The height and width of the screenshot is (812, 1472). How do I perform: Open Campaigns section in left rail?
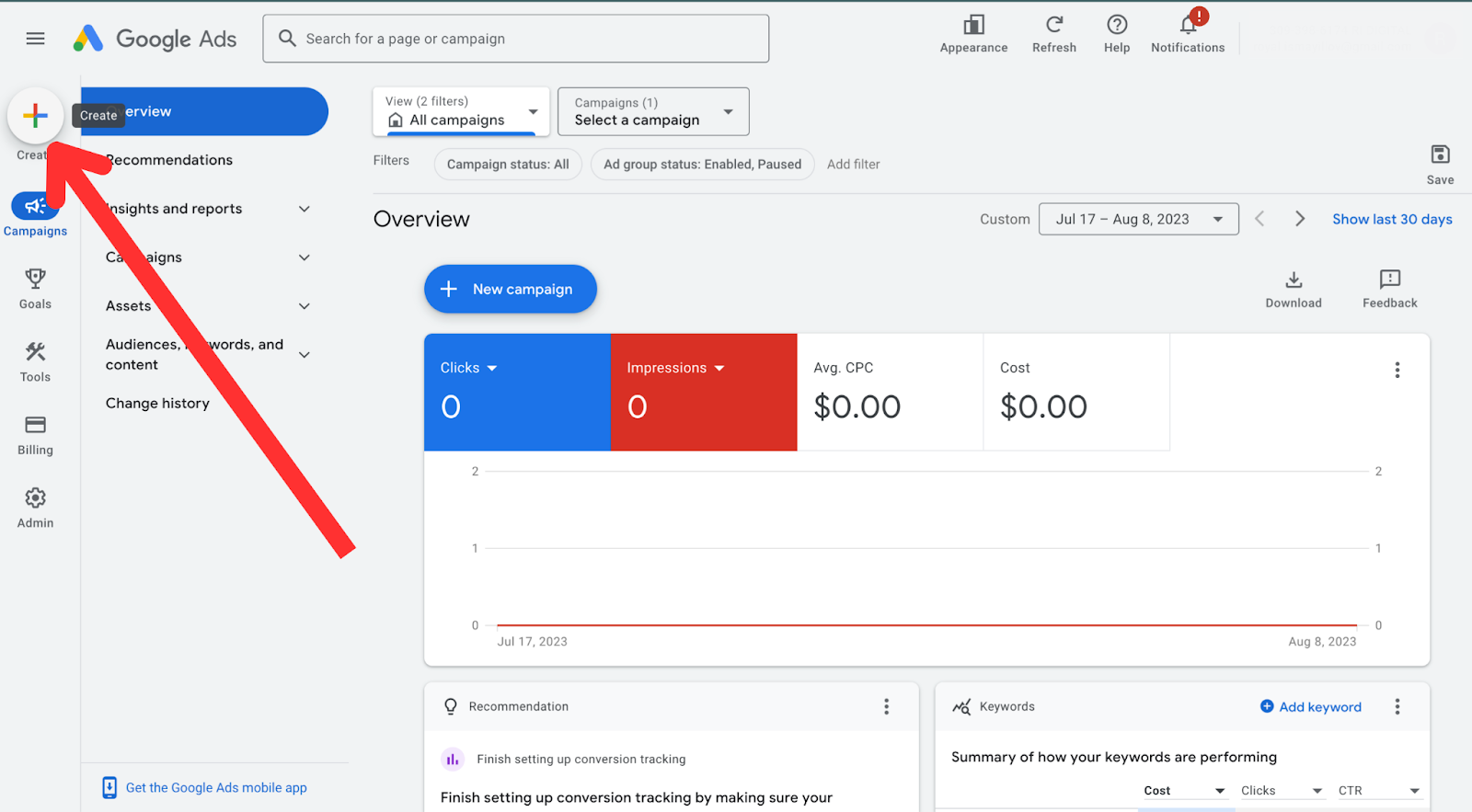[x=35, y=215]
